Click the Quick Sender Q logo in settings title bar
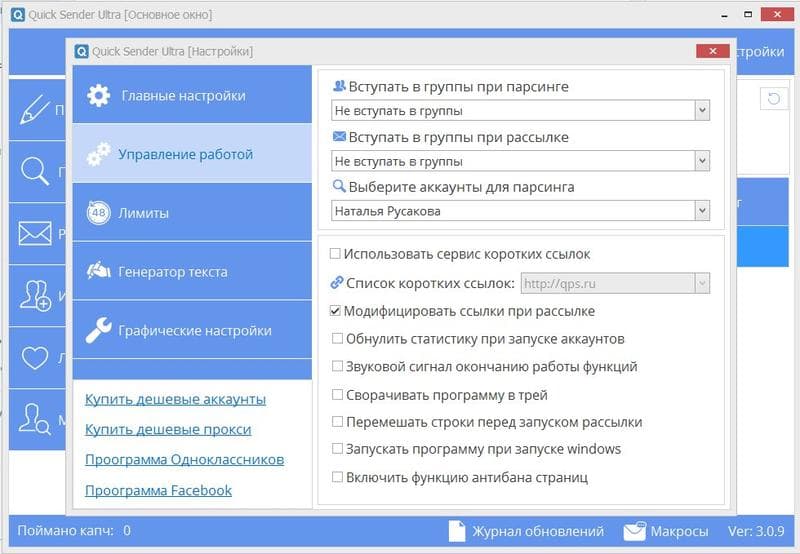 coord(82,52)
